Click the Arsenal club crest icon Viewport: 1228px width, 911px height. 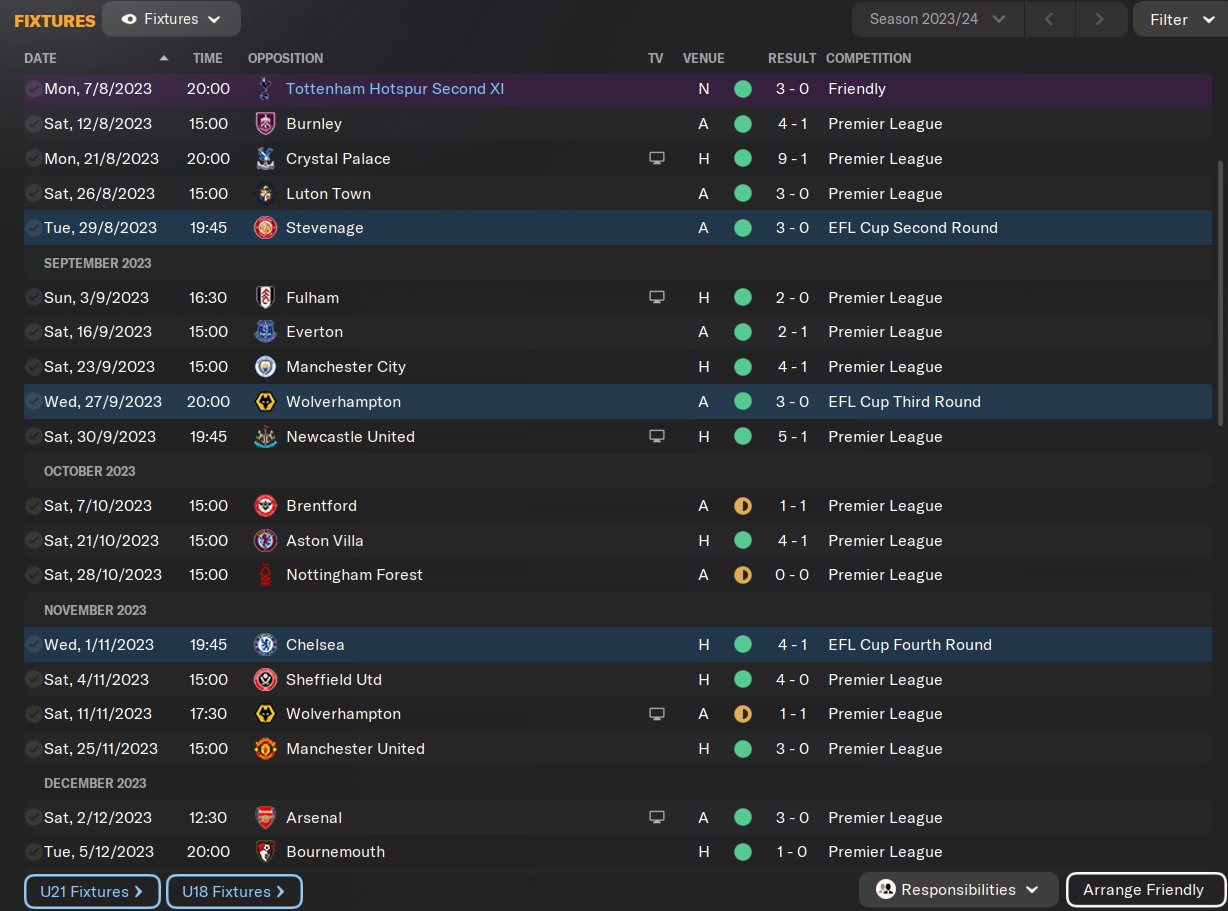pyautogui.click(x=265, y=818)
